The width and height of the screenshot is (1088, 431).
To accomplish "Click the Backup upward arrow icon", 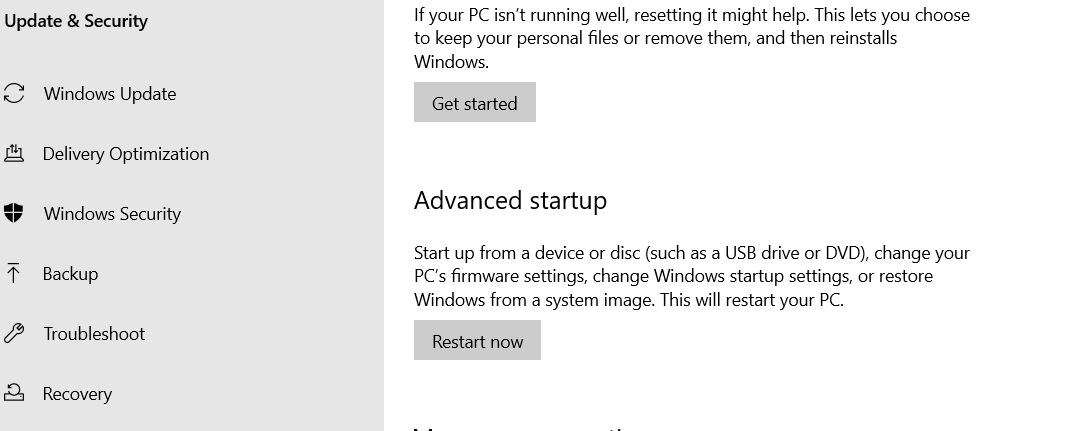I will pos(12,273).
